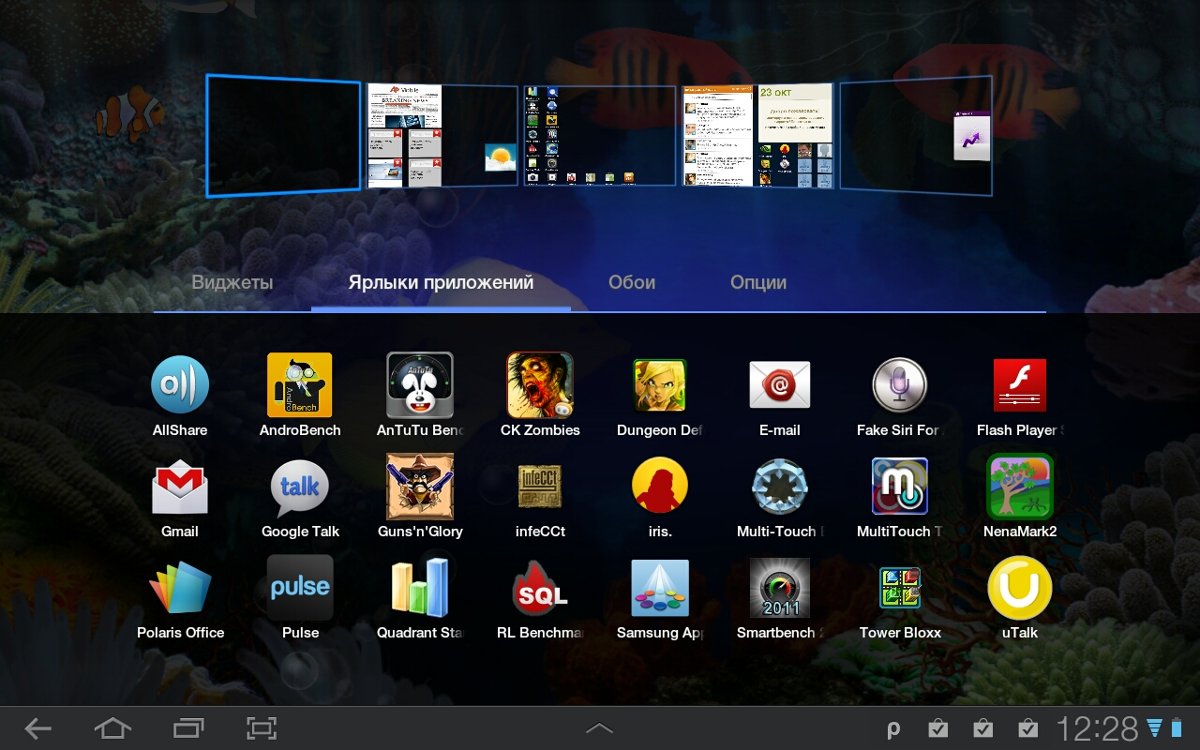Check the battery status icon
1200x750 pixels.
click(x=1177, y=728)
